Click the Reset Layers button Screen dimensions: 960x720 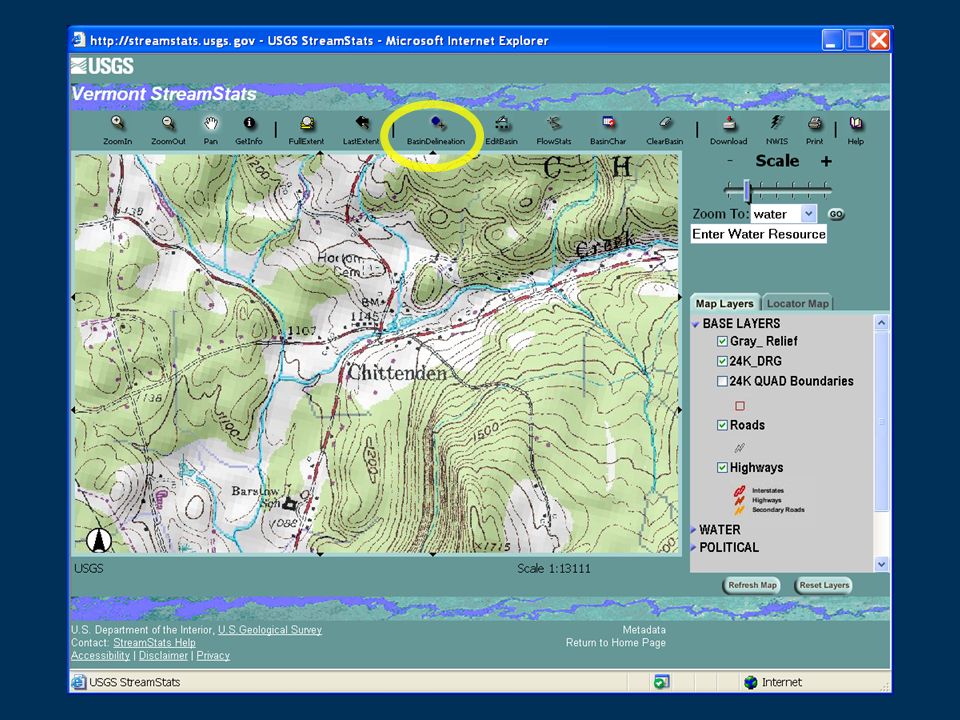[824, 585]
